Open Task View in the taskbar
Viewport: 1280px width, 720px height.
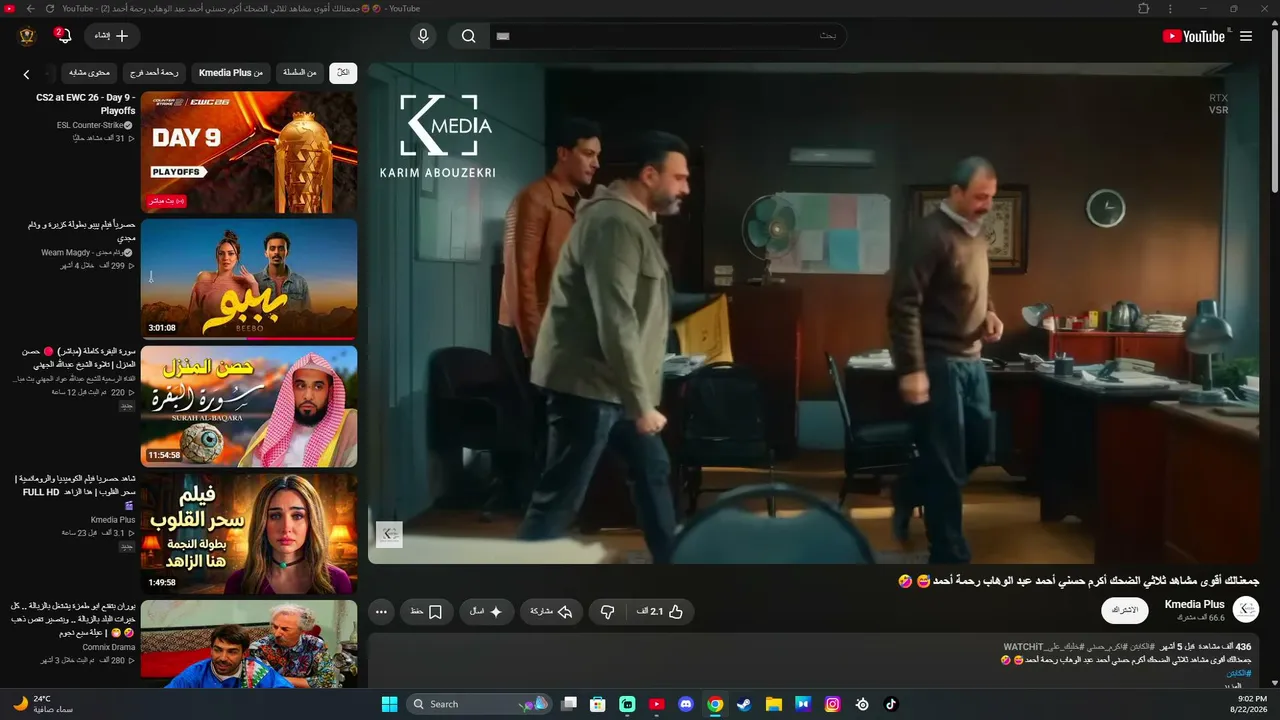click(569, 704)
